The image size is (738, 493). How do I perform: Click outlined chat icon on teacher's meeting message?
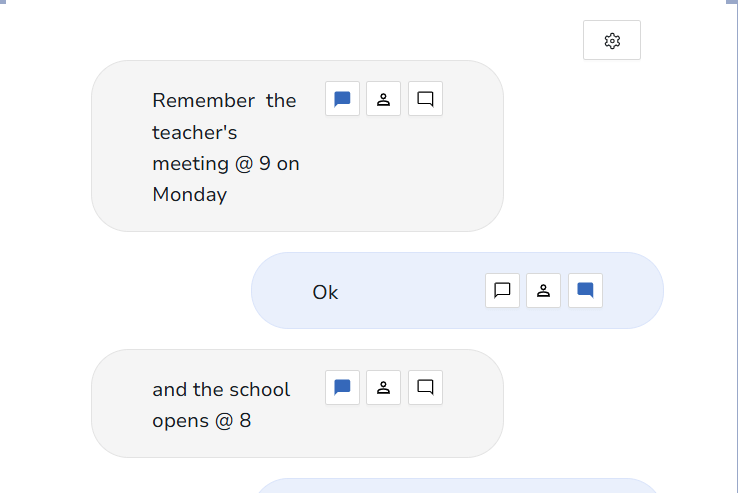tap(425, 99)
